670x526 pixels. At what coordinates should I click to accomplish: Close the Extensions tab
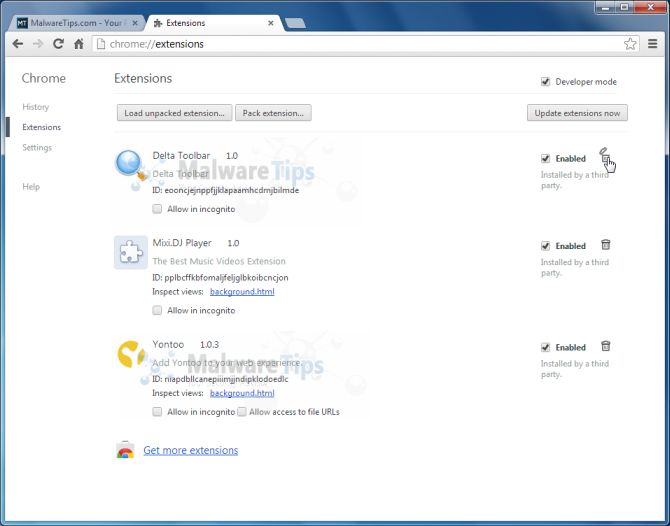[x=270, y=23]
